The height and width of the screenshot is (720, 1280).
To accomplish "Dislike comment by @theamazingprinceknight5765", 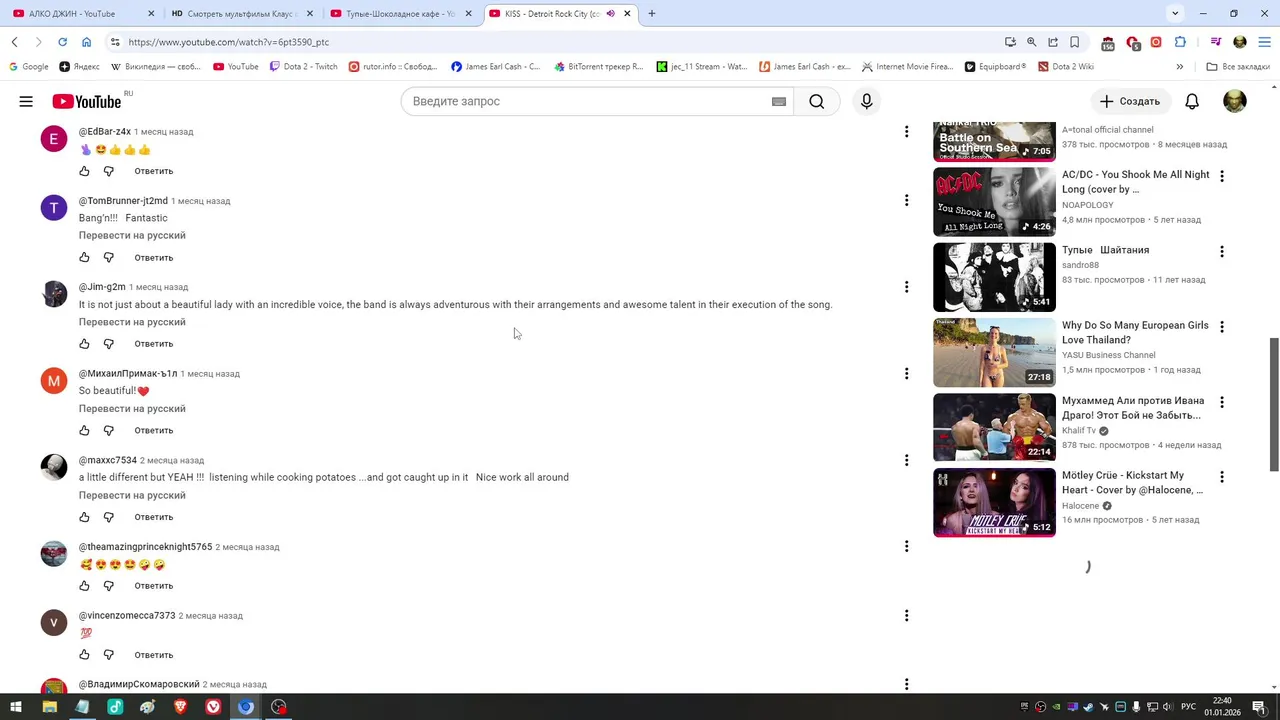I will coord(109,586).
